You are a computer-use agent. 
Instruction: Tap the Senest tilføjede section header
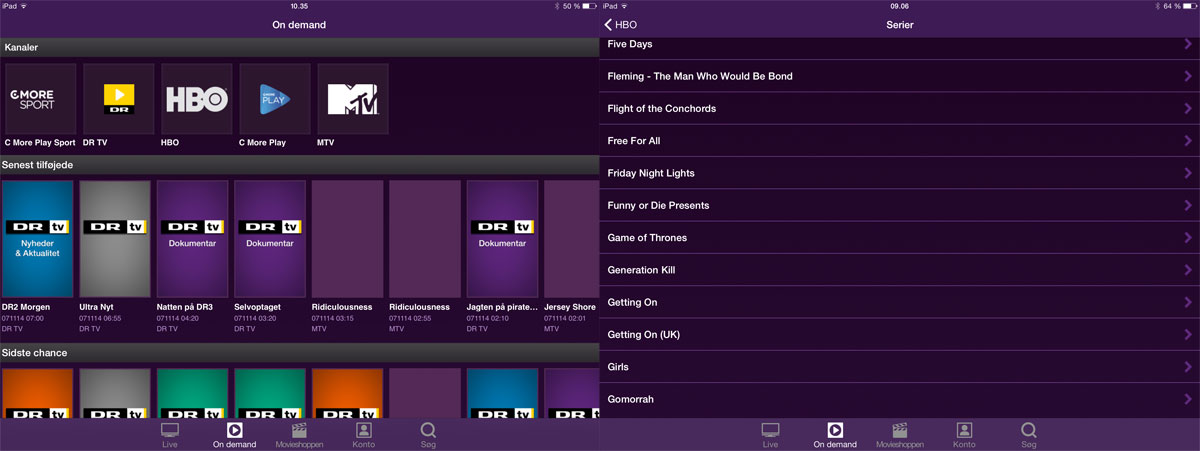[299, 164]
